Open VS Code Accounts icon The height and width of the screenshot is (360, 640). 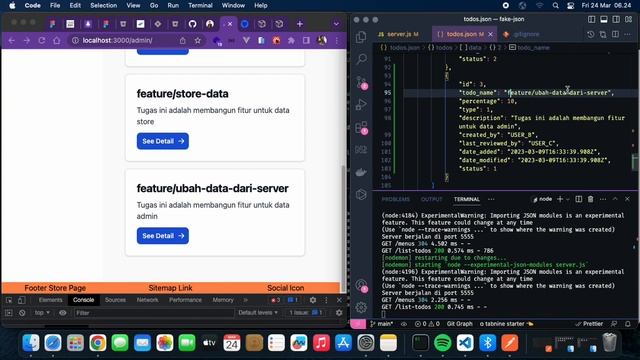pyautogui.click(x=361, y=285)
